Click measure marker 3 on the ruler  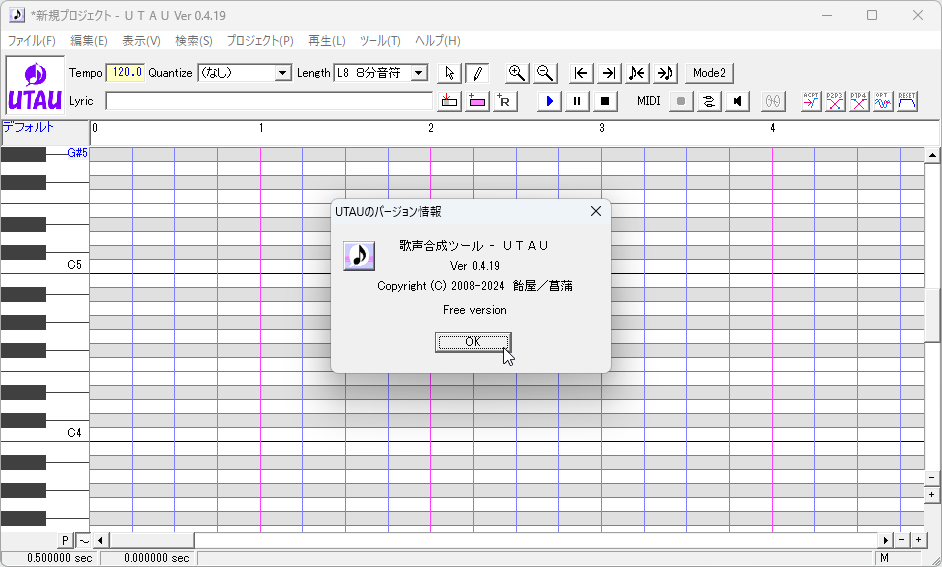(x=601, y=128)
